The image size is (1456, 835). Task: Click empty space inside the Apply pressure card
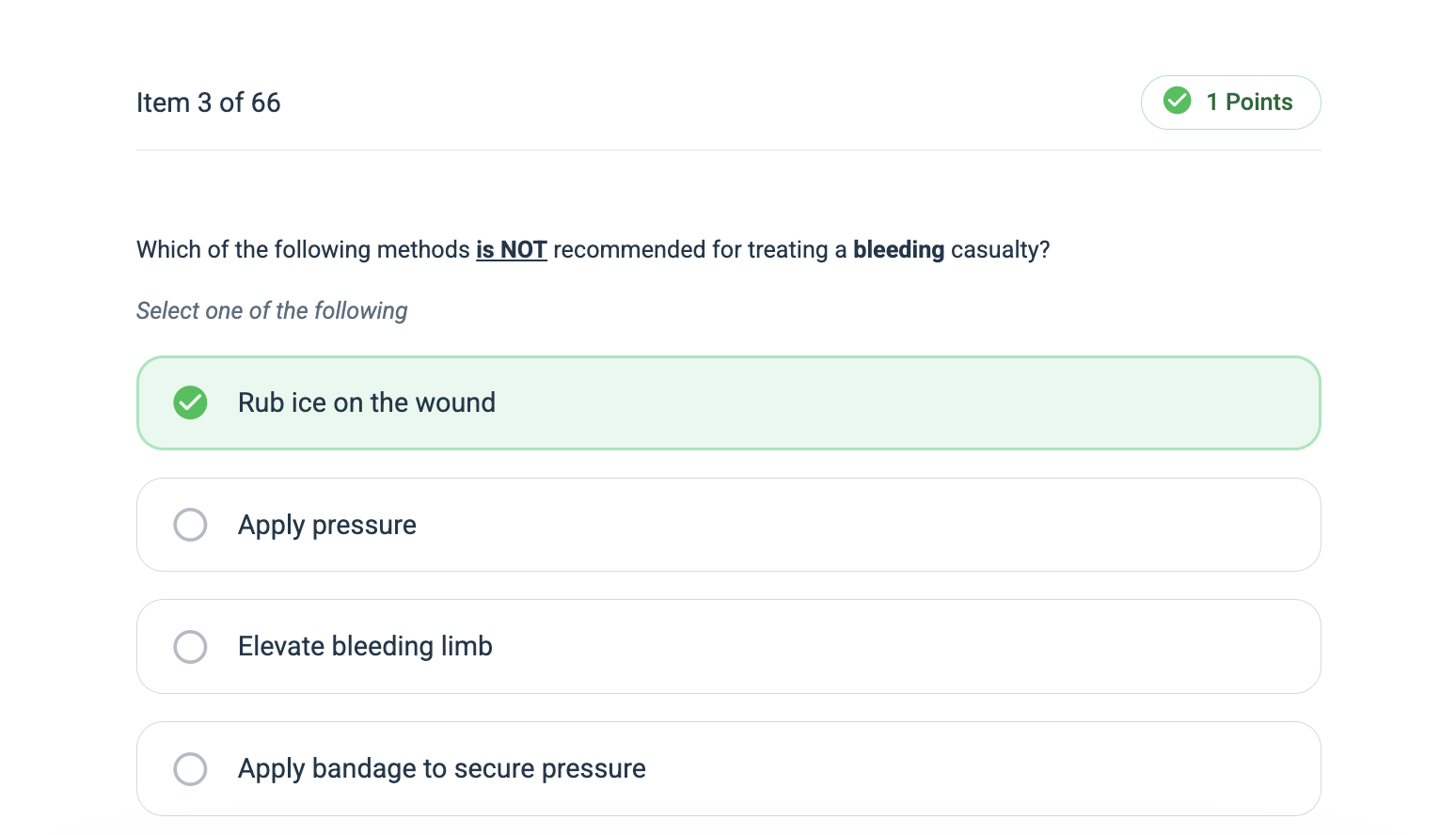point(847,525)
